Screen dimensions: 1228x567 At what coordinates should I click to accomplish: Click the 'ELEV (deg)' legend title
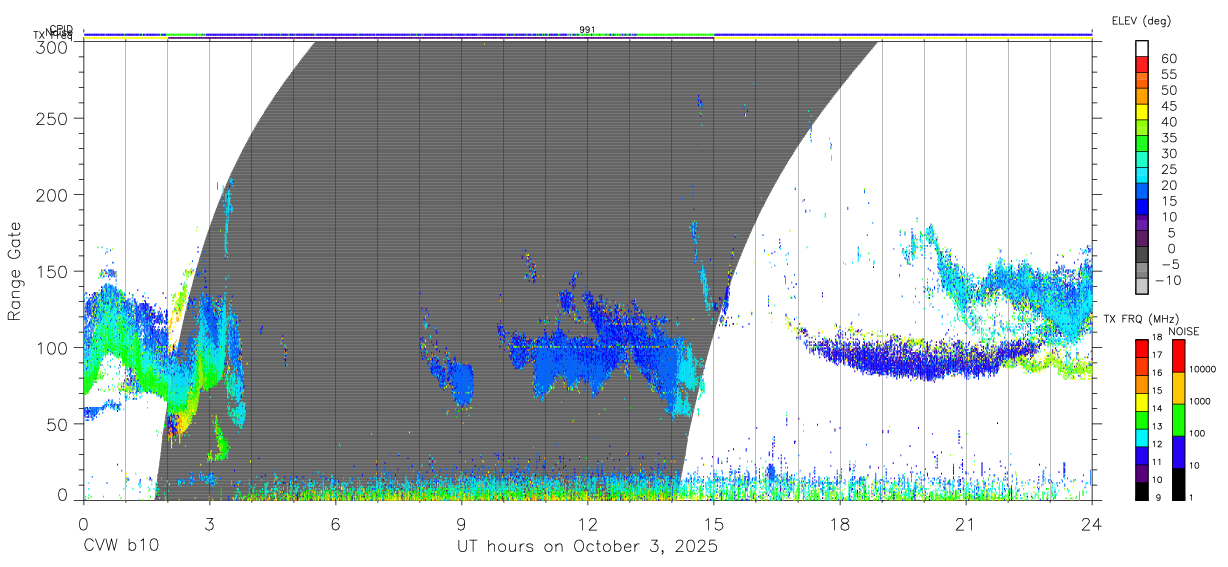1141,20
